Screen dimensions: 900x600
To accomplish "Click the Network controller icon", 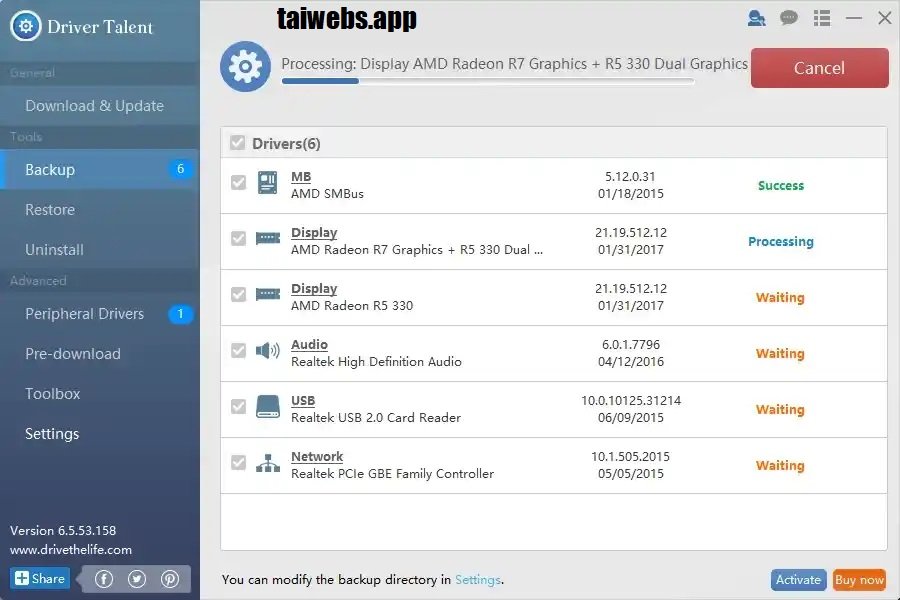I will point(267,463).
